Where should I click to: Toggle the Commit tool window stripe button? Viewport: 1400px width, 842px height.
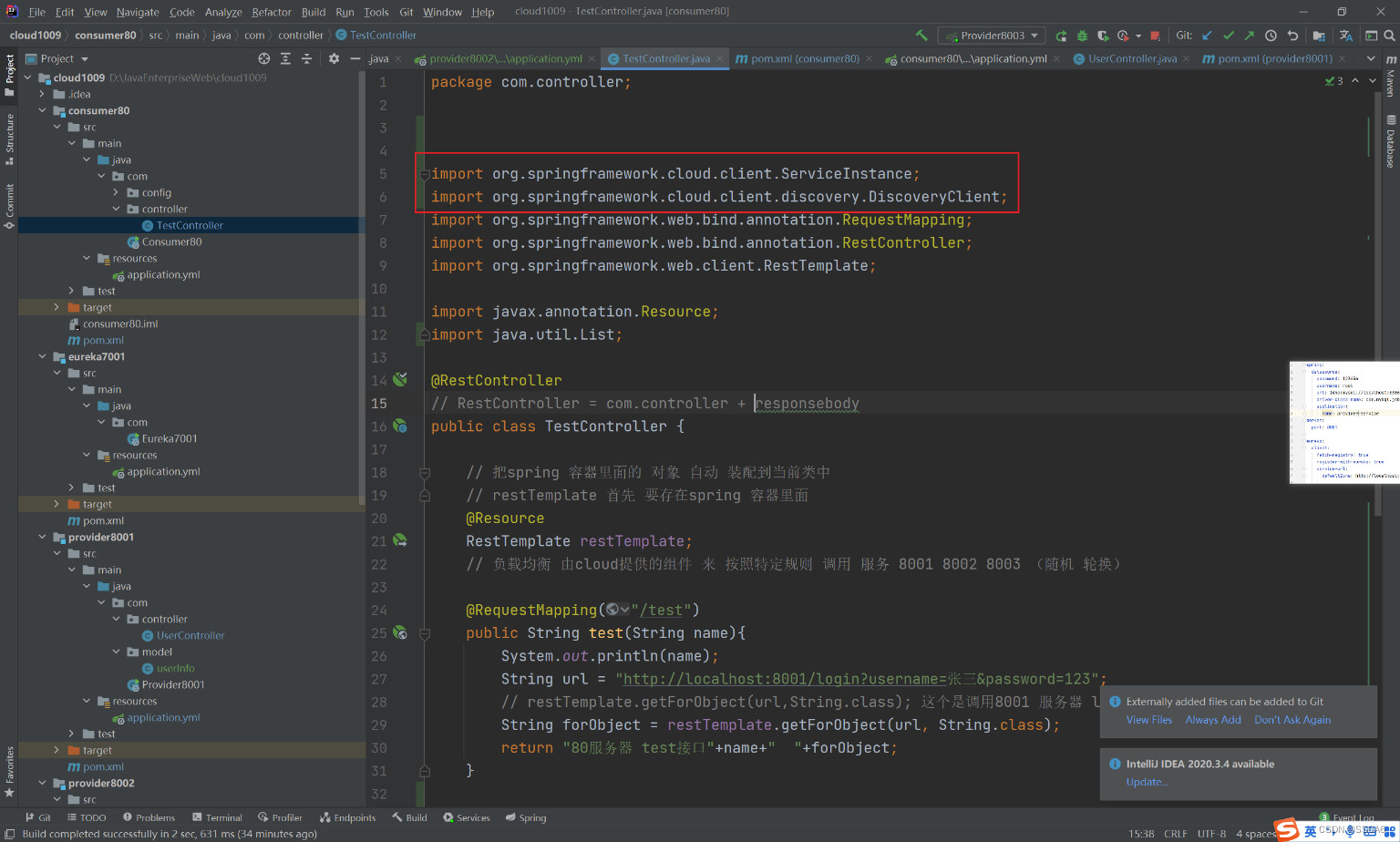[x=9, y=206]
